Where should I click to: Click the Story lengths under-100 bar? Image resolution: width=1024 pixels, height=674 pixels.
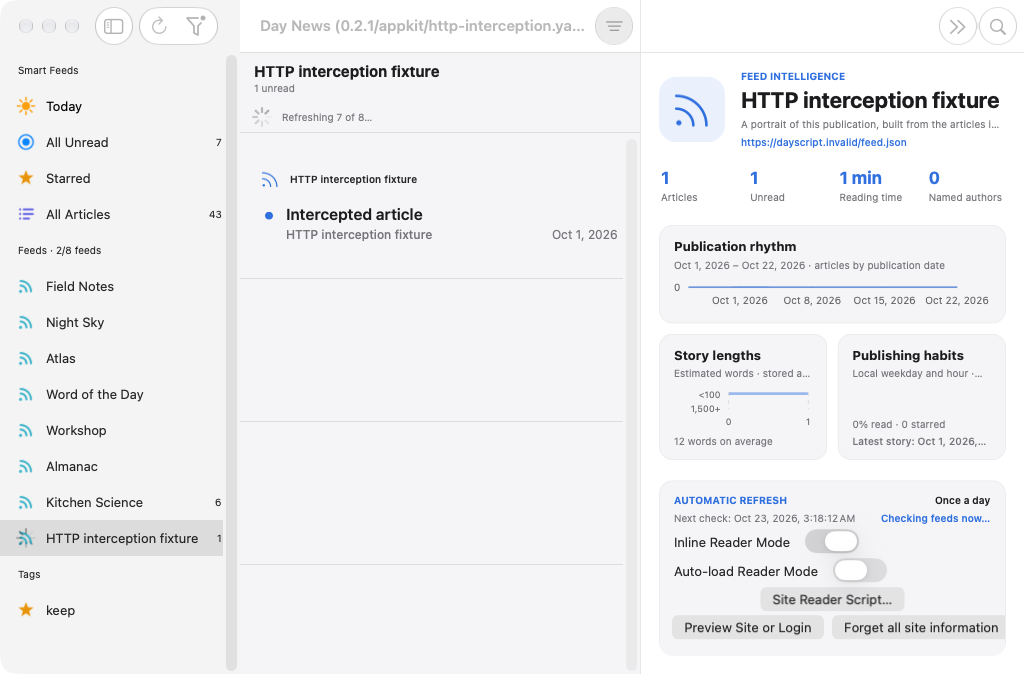click(x=768, y=394)
